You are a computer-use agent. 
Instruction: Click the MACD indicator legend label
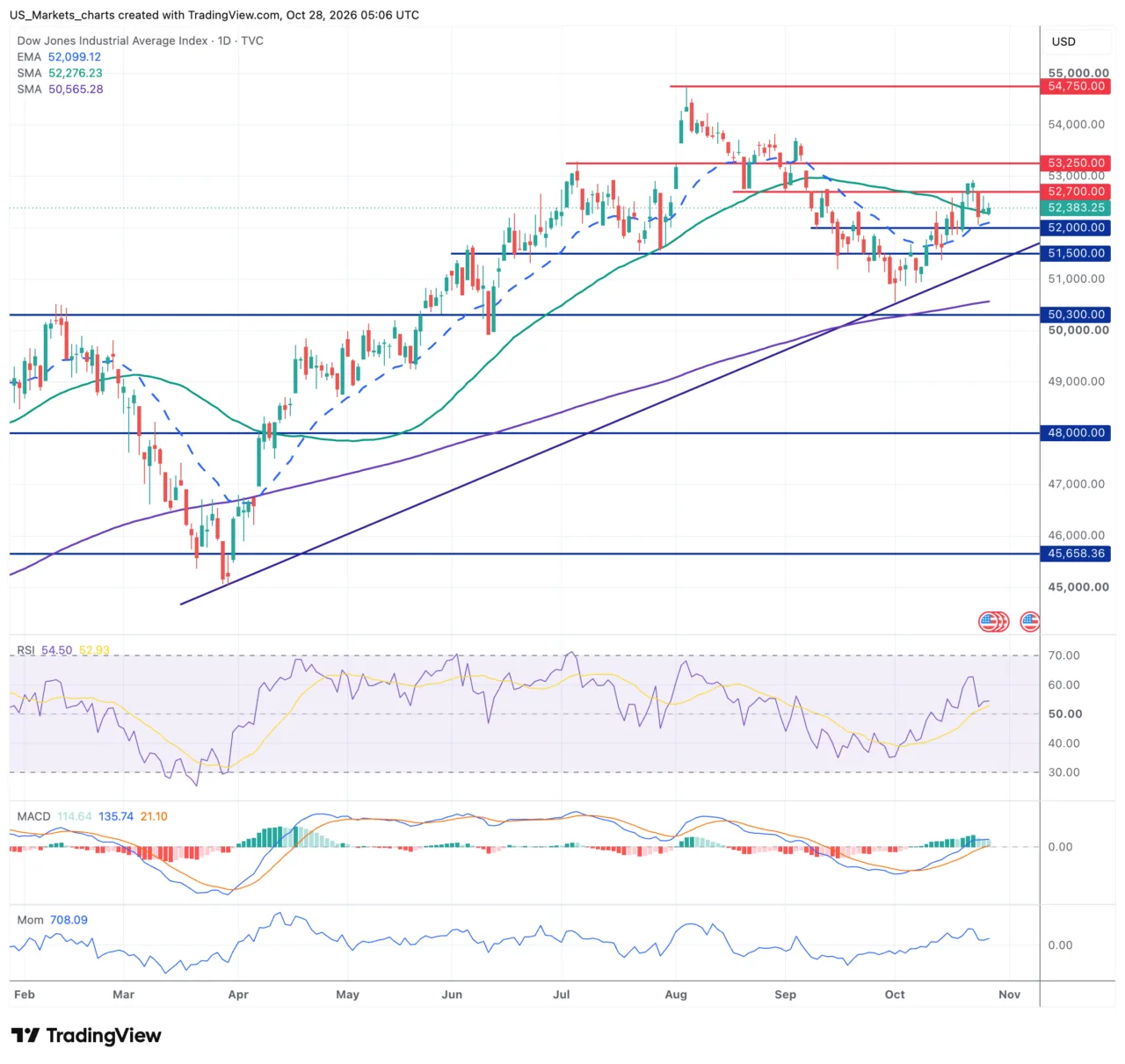[x=33, y=816]
